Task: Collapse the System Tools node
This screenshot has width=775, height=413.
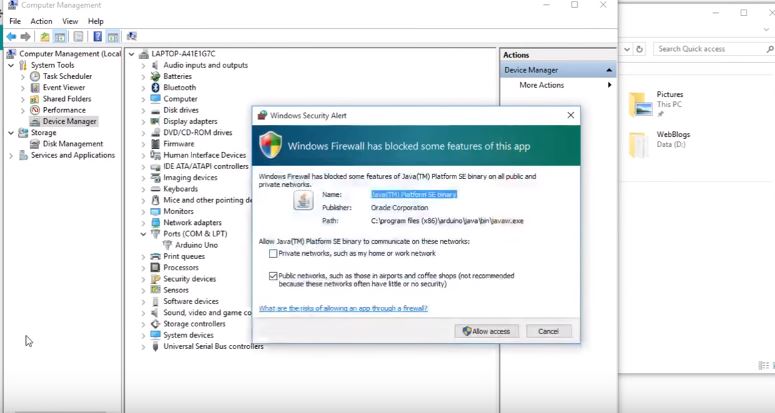Action: [11, 65]
